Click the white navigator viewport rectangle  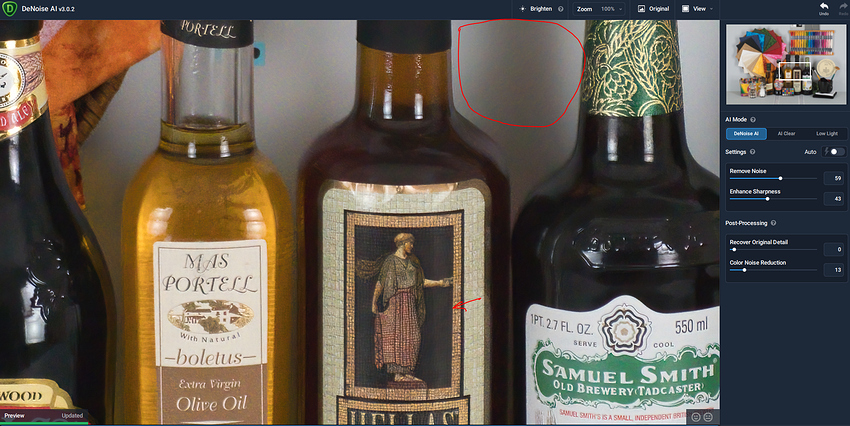(794, 71)
